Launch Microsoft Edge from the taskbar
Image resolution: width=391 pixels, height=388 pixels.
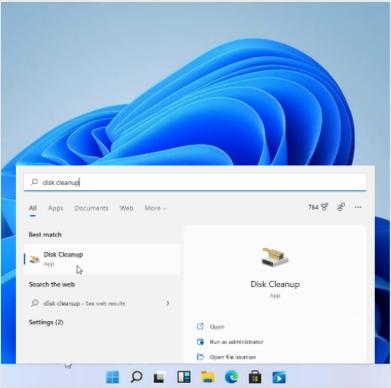click(x=231, y=377)
